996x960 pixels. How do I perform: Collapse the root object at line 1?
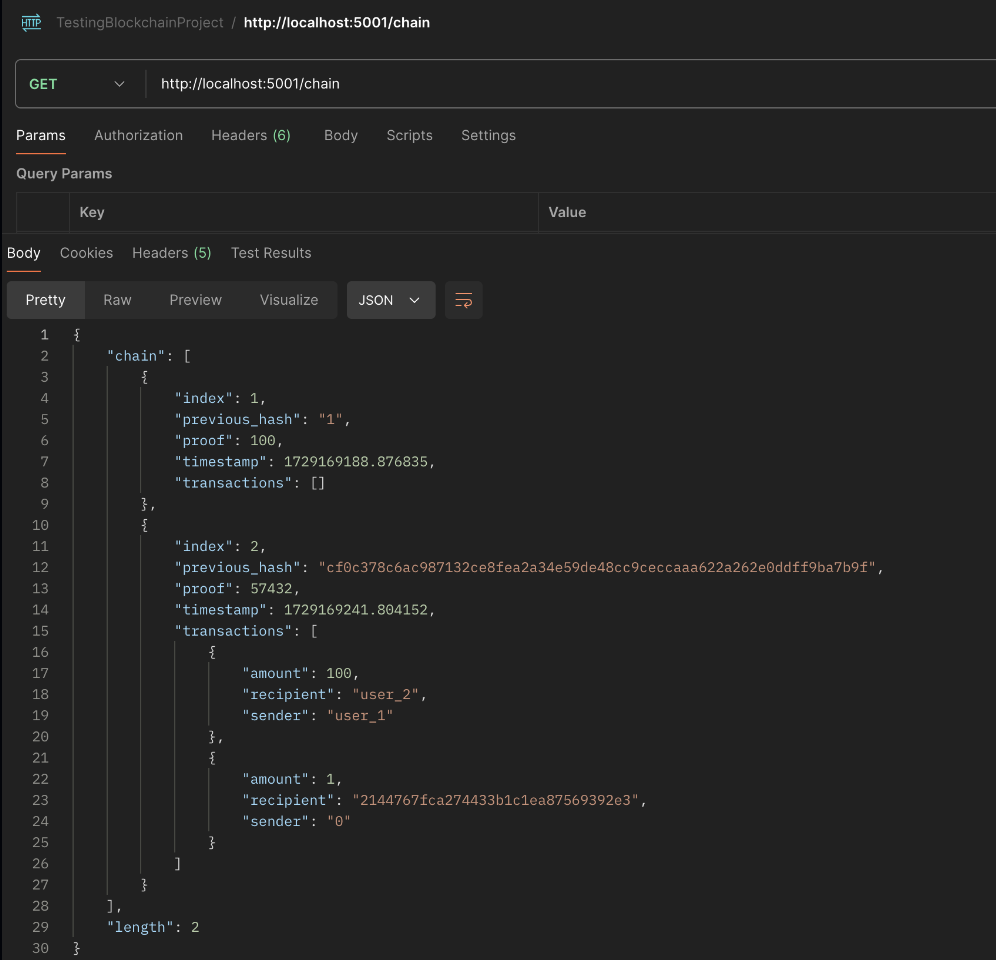tap(77, 335)
